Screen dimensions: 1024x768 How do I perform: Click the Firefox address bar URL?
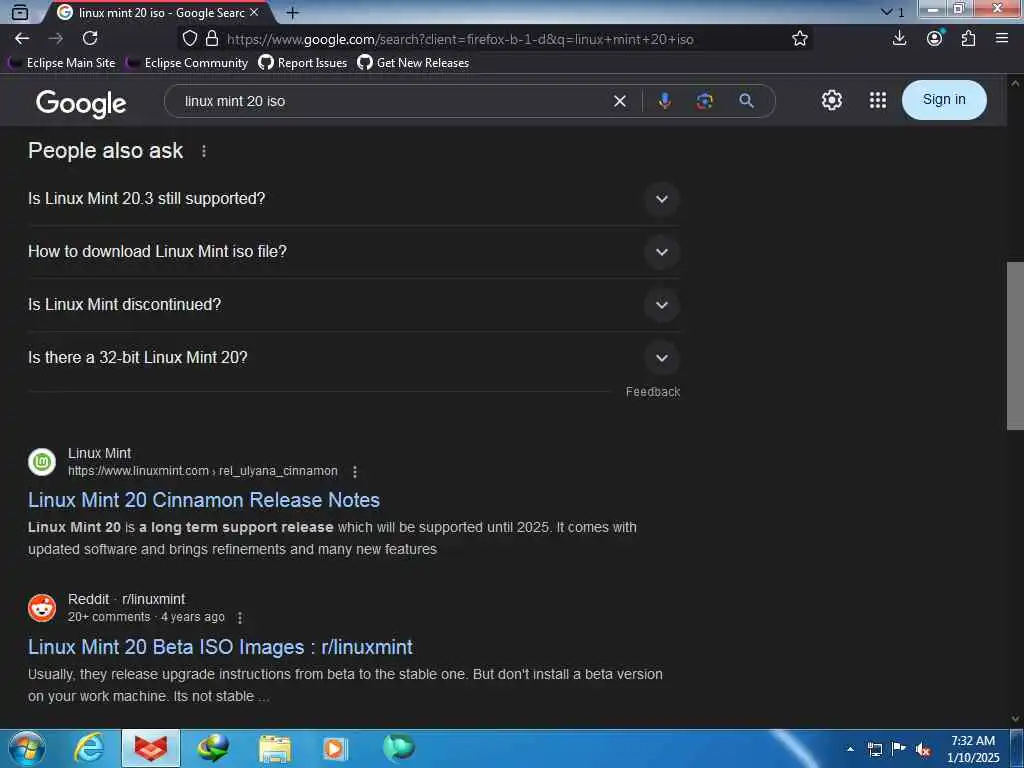coord(460,39)
